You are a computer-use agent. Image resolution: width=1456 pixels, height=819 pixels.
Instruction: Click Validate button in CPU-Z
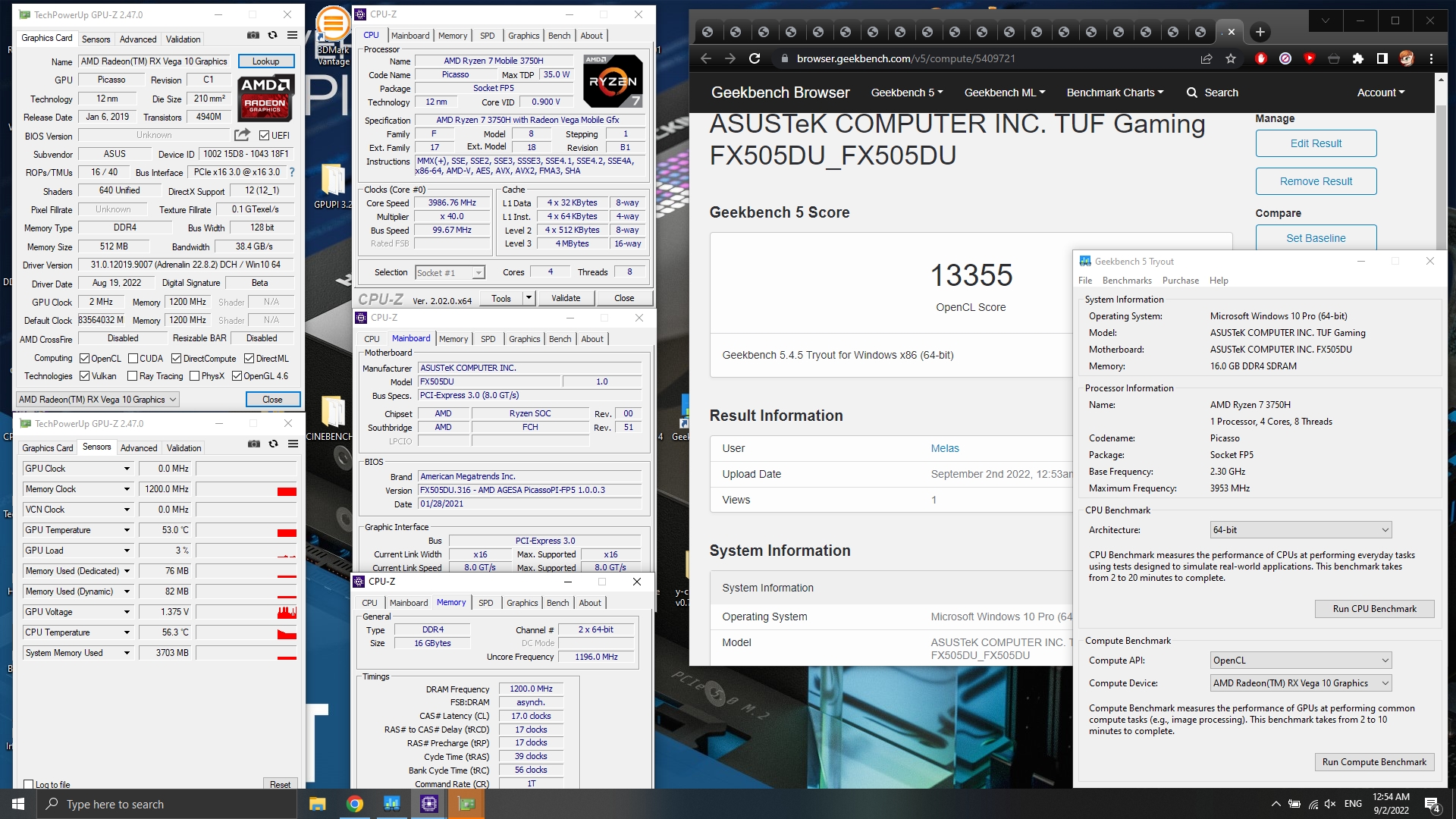pos(566,298)
